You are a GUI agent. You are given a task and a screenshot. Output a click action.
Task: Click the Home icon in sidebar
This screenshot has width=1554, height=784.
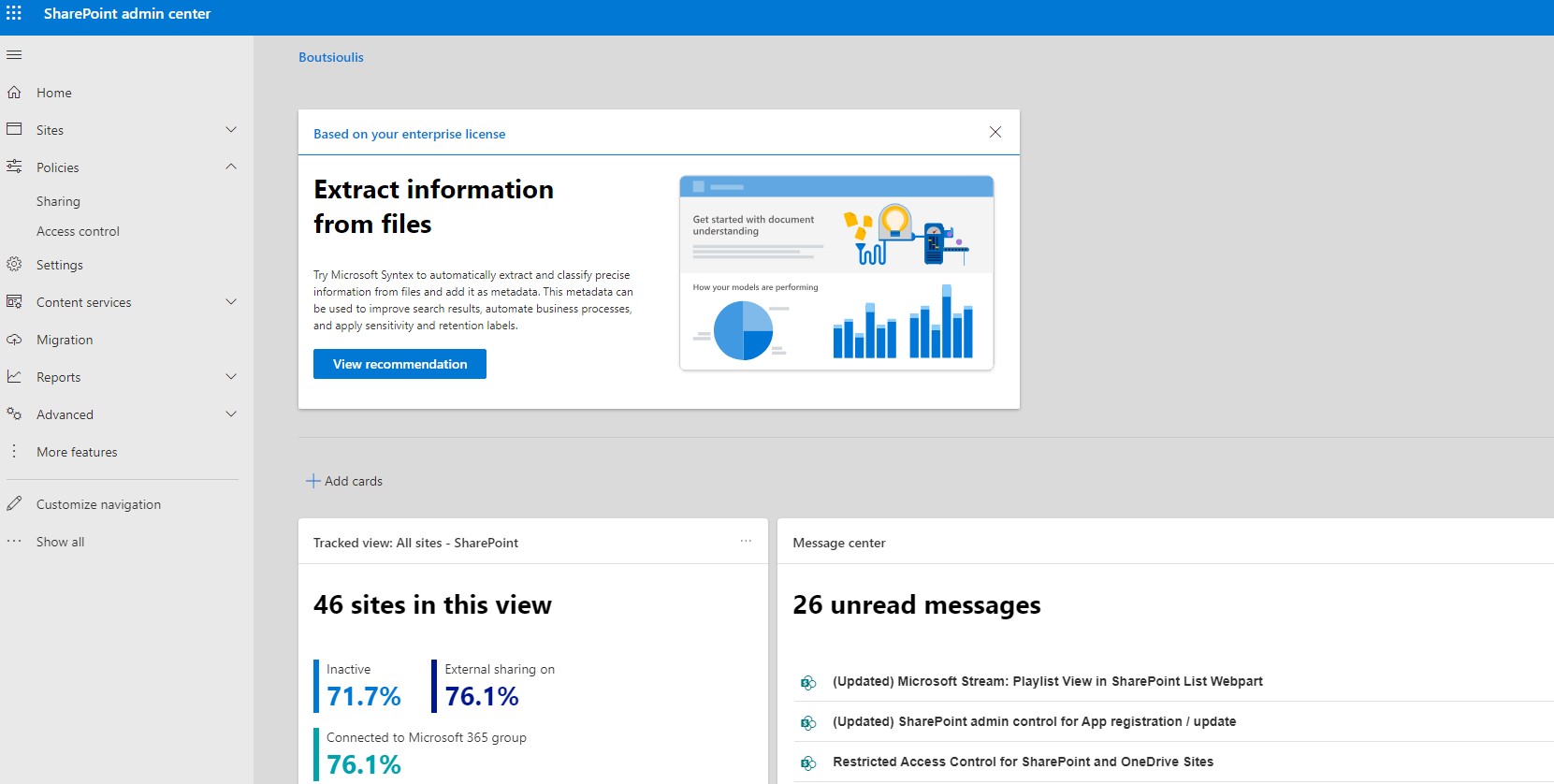[x=14, y=93]
